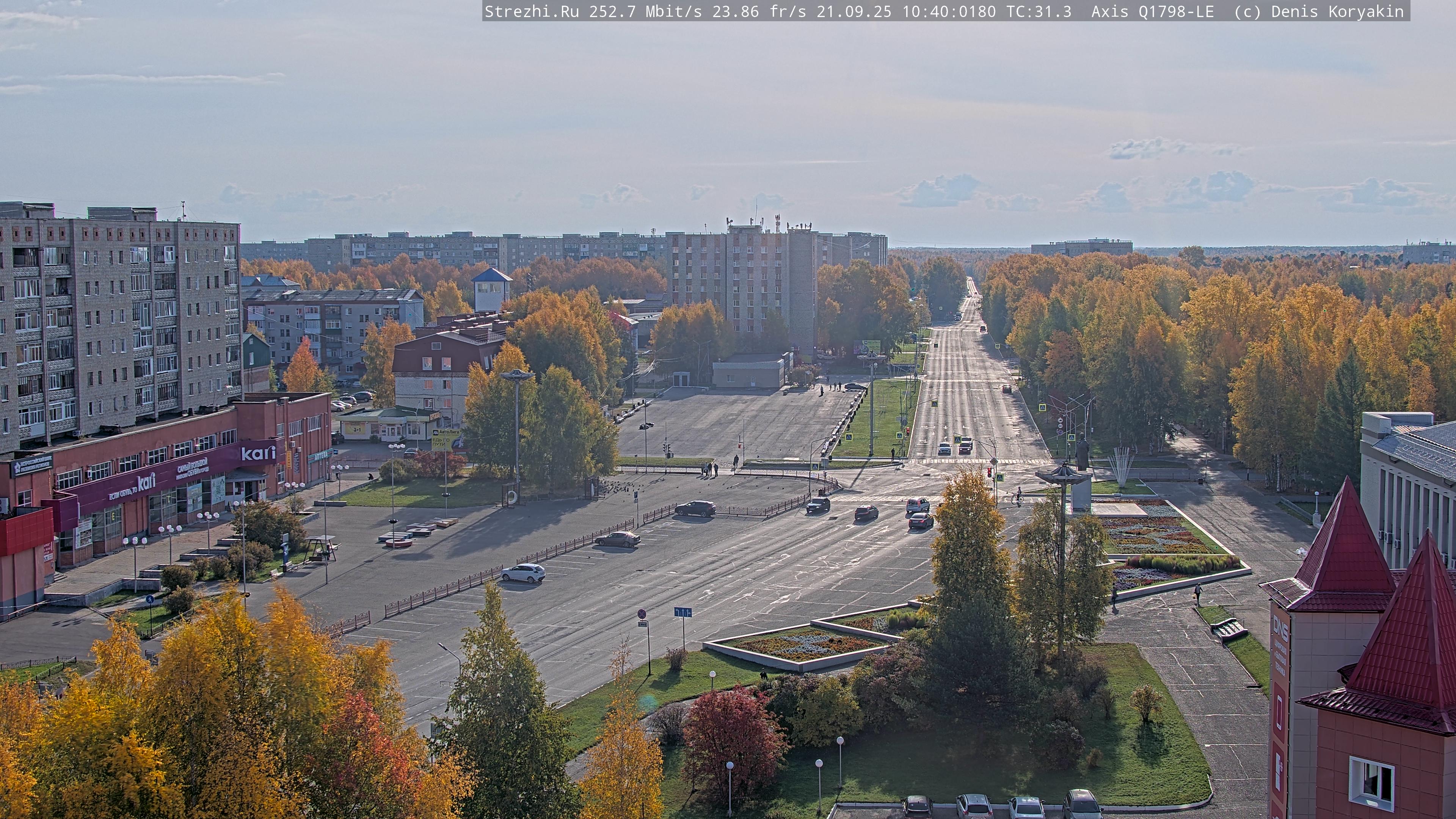Click the Denis Koryakin copyright text
The image size is (1456, 819).
1337,11
